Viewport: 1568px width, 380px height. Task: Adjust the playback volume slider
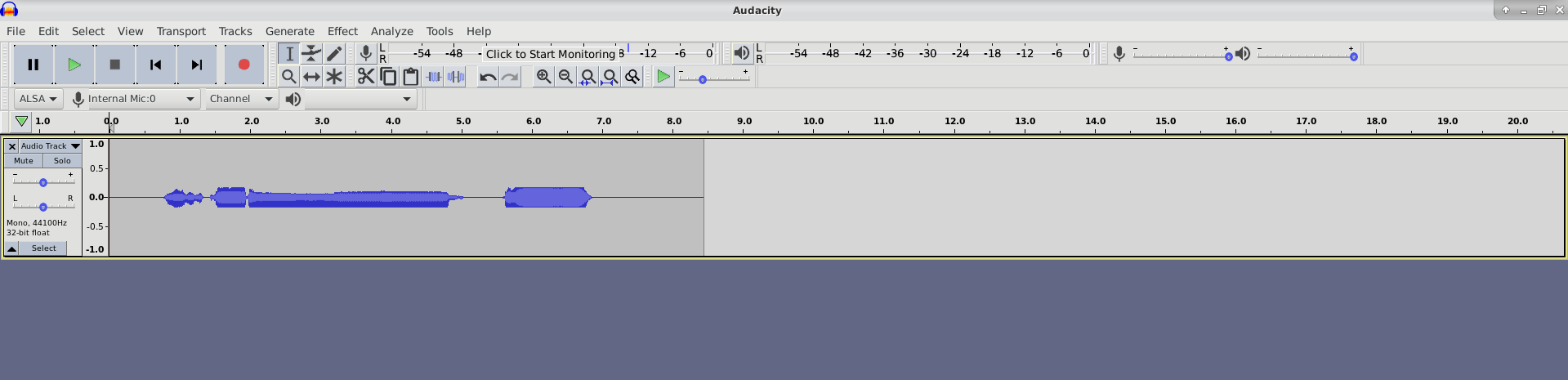[1307, 56]
